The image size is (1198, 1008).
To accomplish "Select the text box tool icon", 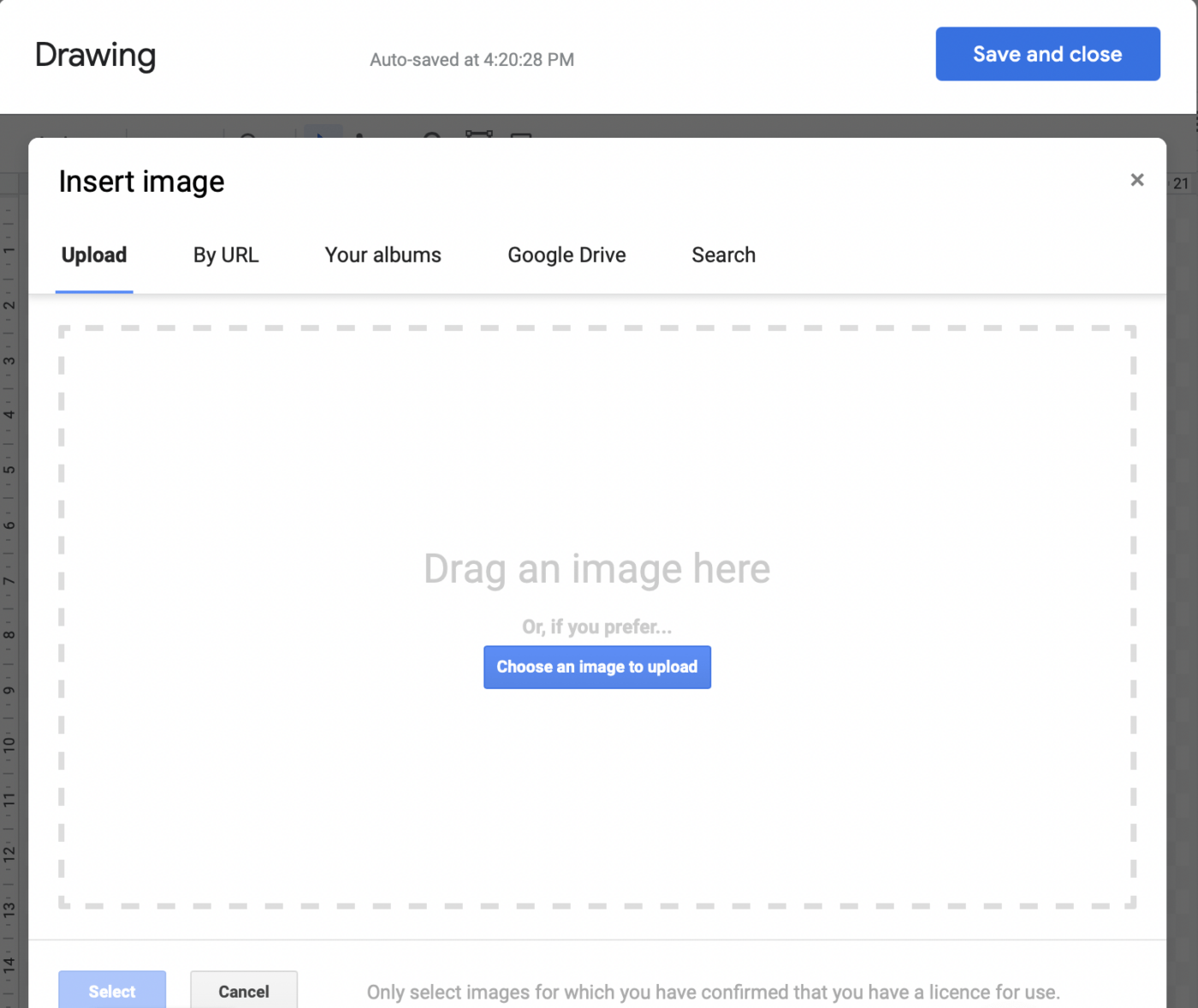I will [478, 133].
